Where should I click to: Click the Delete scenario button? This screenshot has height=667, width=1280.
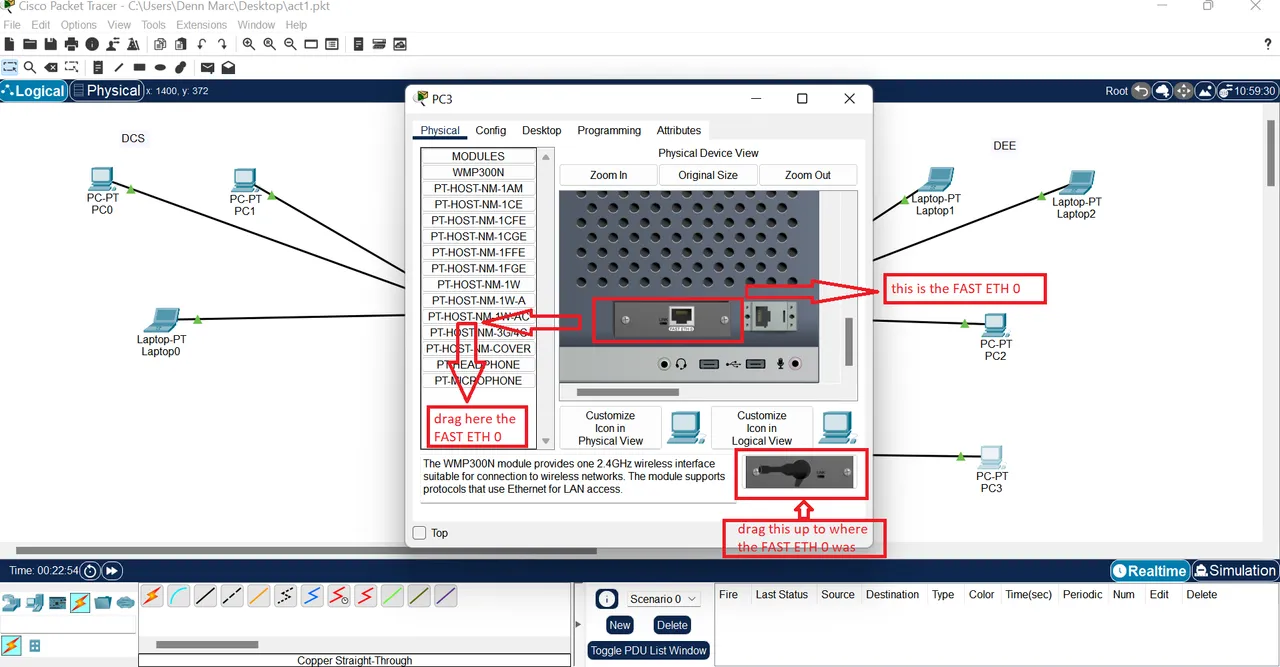[672, 625]
